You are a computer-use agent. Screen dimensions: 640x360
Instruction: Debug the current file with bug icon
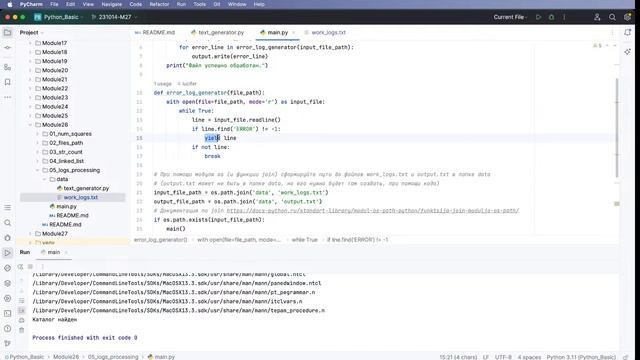click(551, 17)
